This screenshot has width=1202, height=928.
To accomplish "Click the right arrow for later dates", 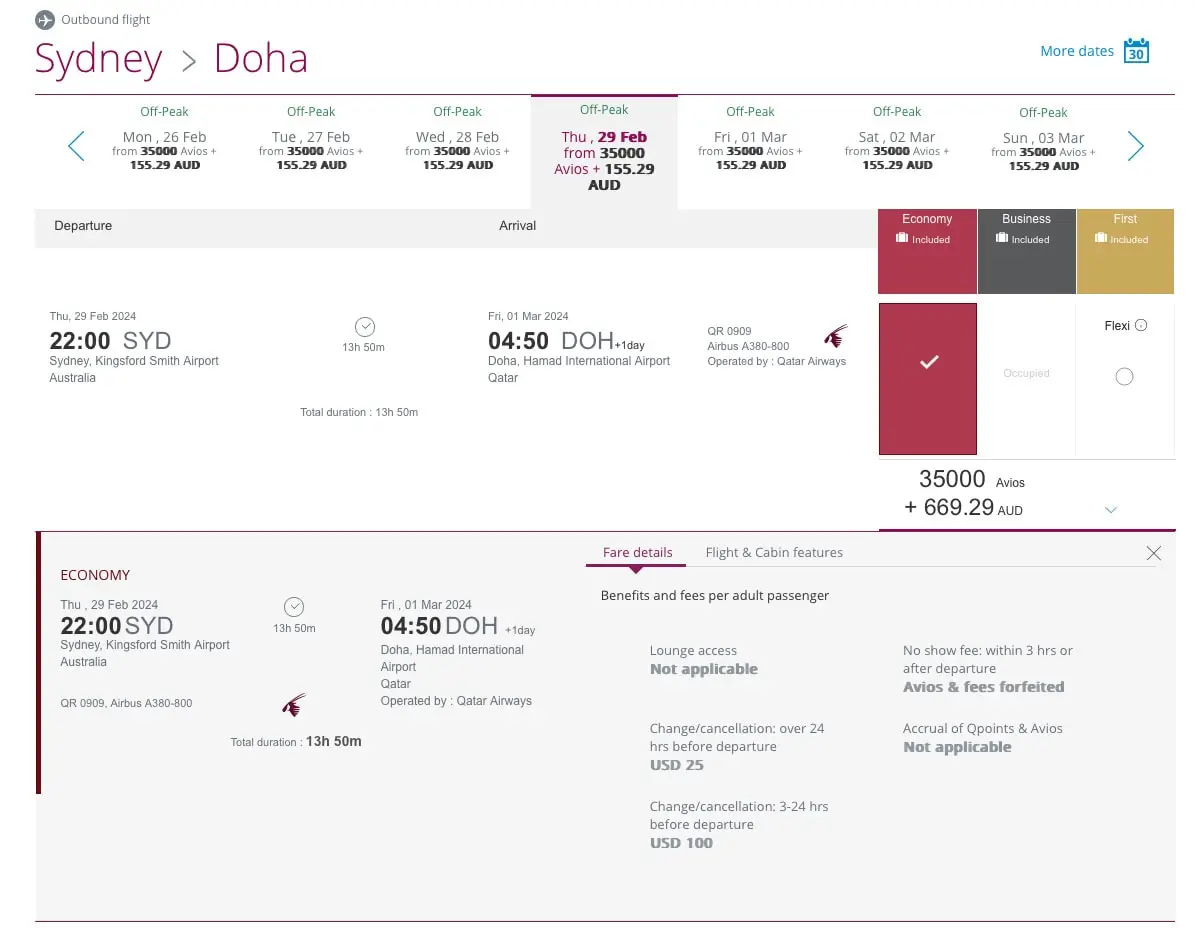I will click(1135, 146).
